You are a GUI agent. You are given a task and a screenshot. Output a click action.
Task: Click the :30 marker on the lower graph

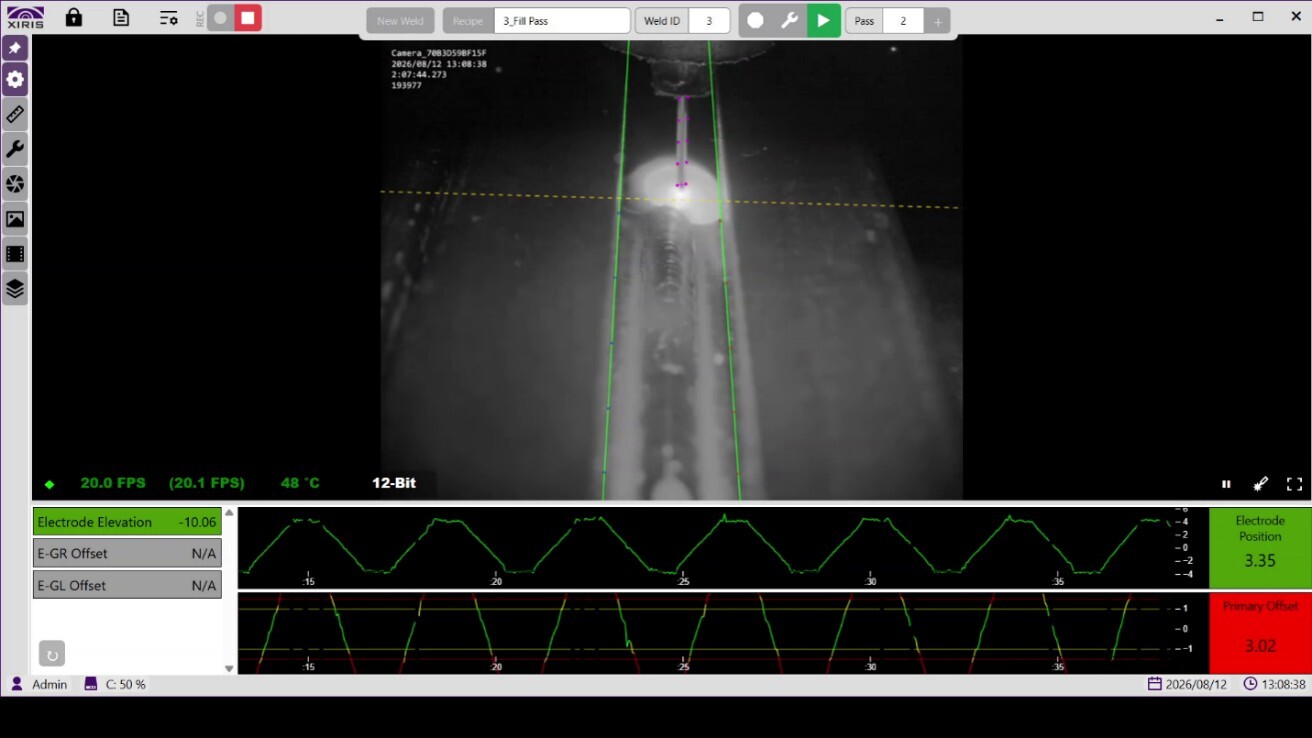click(870, 667)
